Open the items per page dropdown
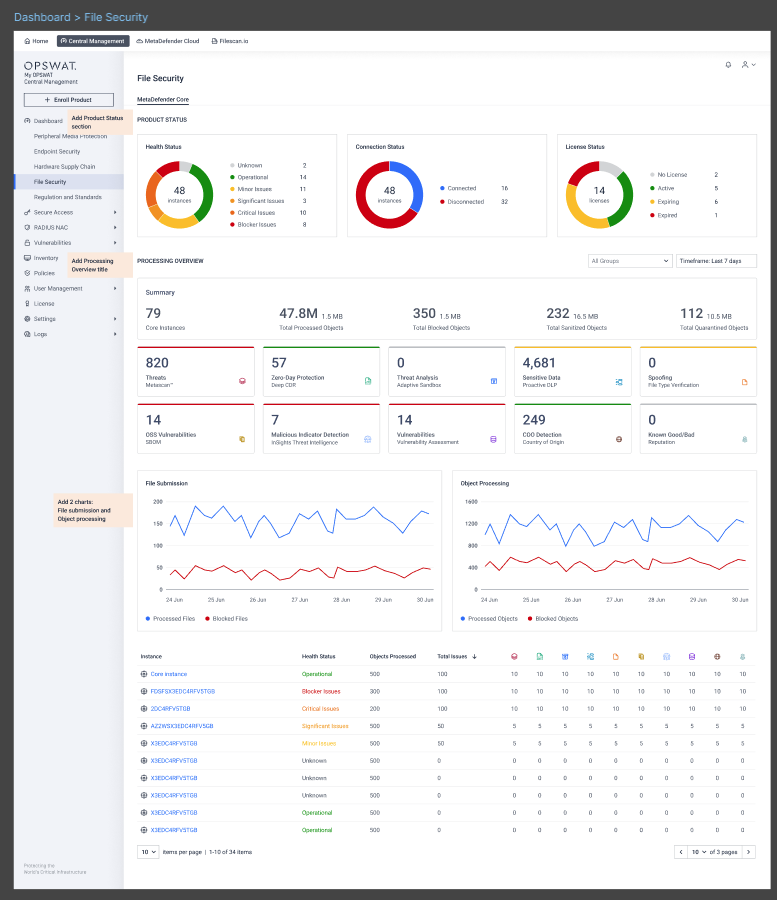This screenshot has height=900, width=777. click(x=148, y=852)
